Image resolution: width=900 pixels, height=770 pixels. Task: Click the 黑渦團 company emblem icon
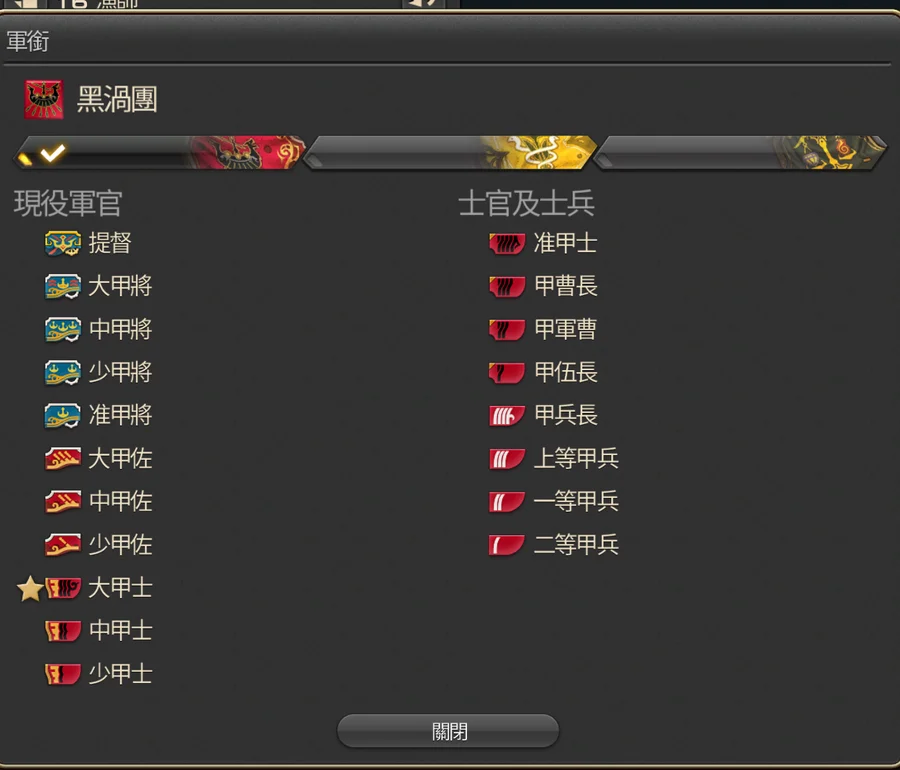[x=44, y=99]
